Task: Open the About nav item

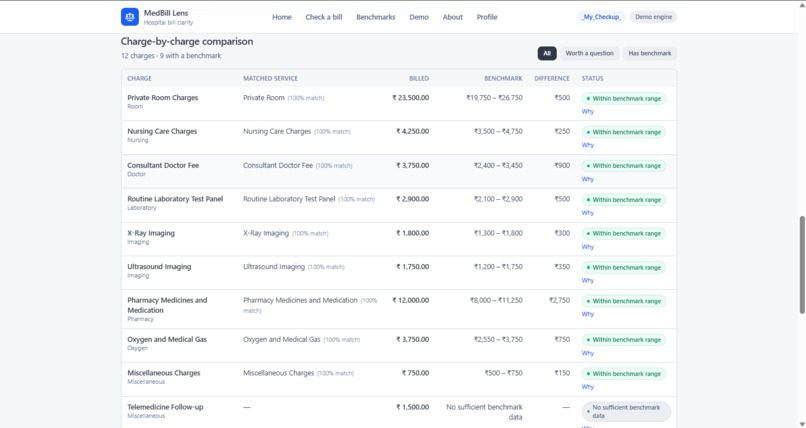Action: (452, 17)
